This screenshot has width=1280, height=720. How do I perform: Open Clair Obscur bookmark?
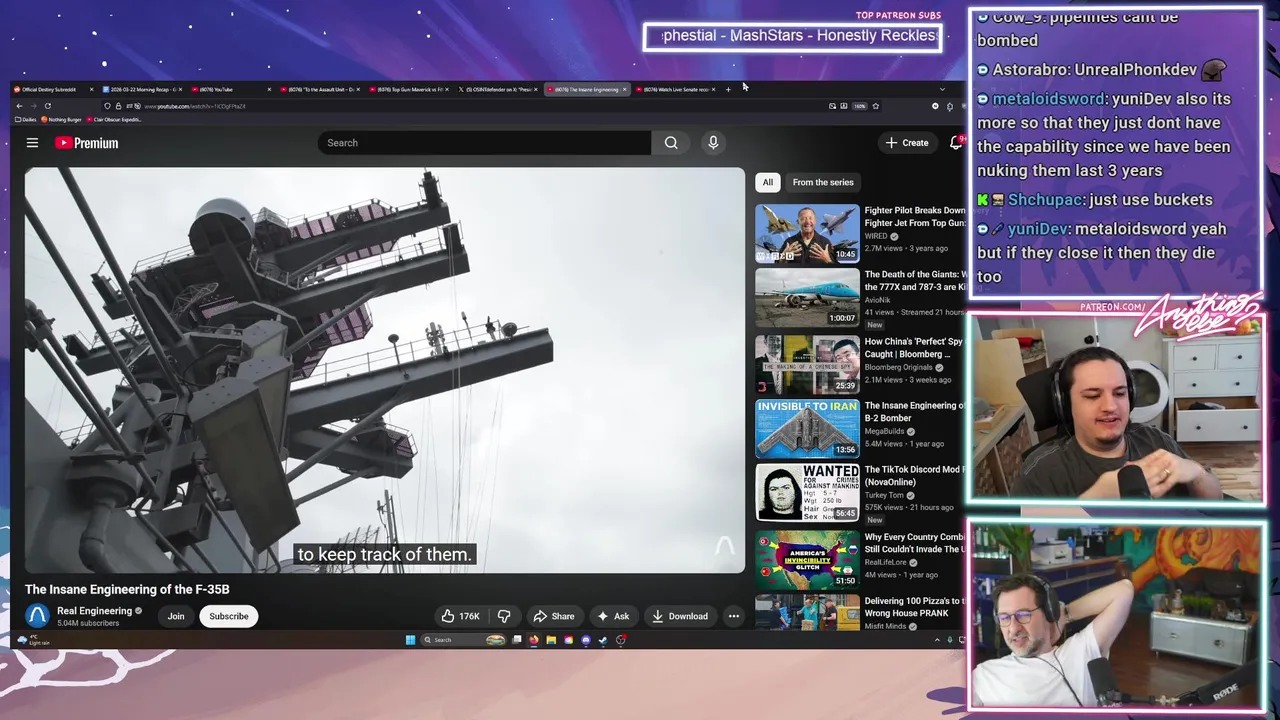tap(113, 119)
